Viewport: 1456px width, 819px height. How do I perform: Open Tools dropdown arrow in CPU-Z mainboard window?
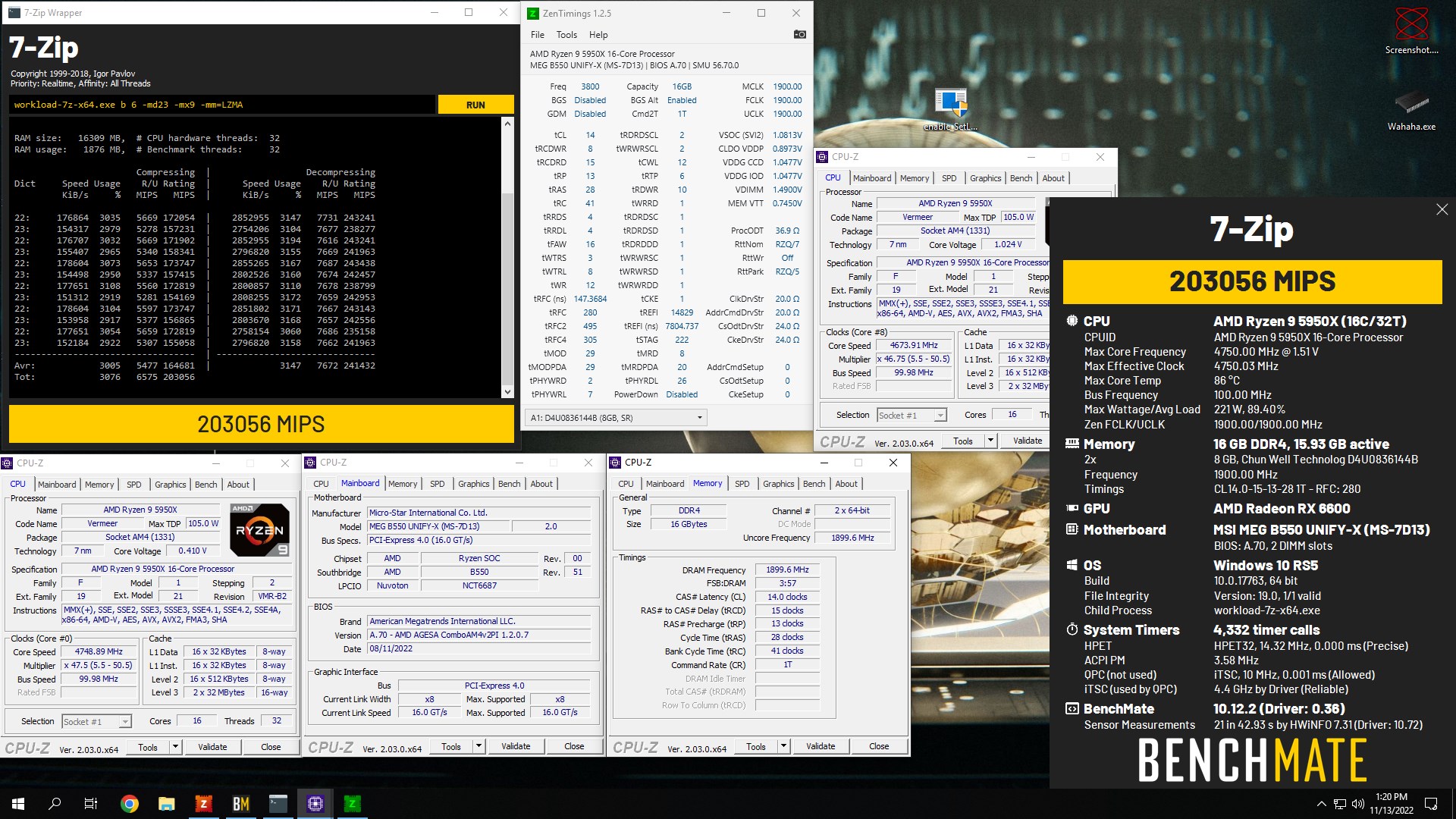tap(479, 746)
